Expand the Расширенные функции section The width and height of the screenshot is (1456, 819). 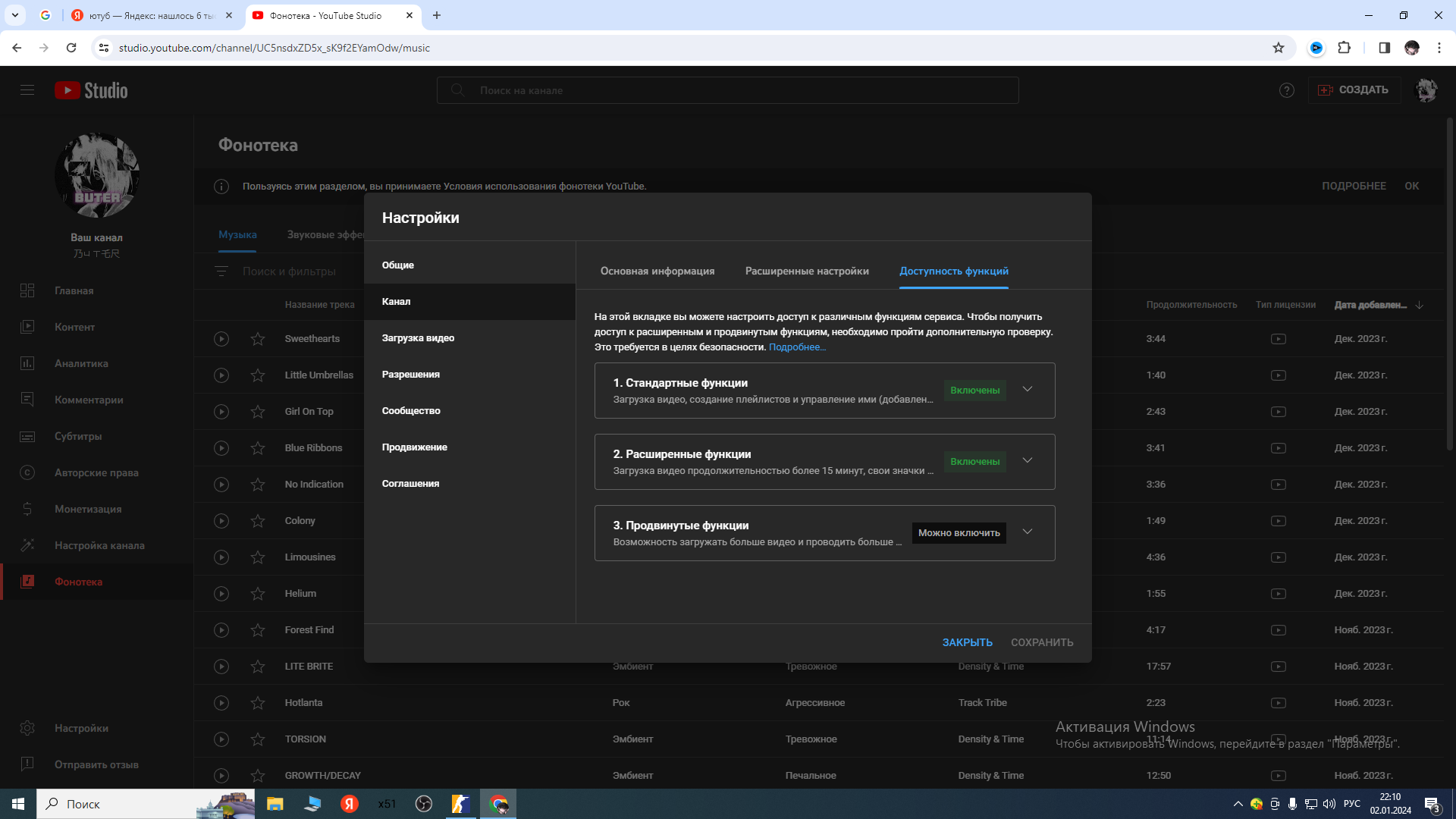pyautogui.click(x=1028, y=460)
